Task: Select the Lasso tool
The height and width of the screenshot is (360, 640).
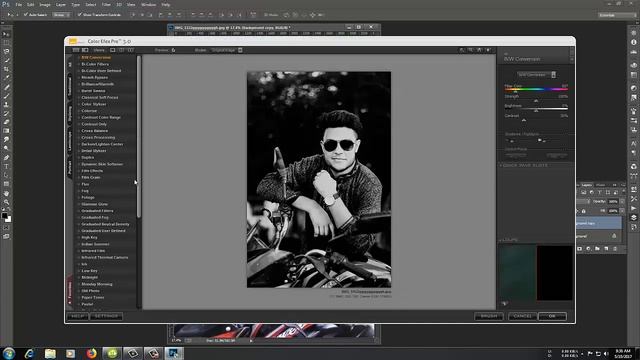Action: click(x=6, y=52)
